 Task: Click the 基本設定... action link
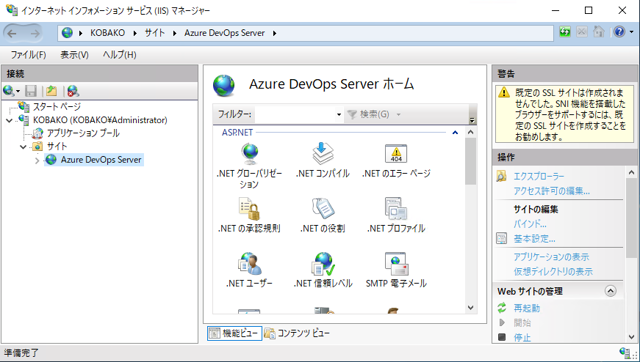pos(534,238)
